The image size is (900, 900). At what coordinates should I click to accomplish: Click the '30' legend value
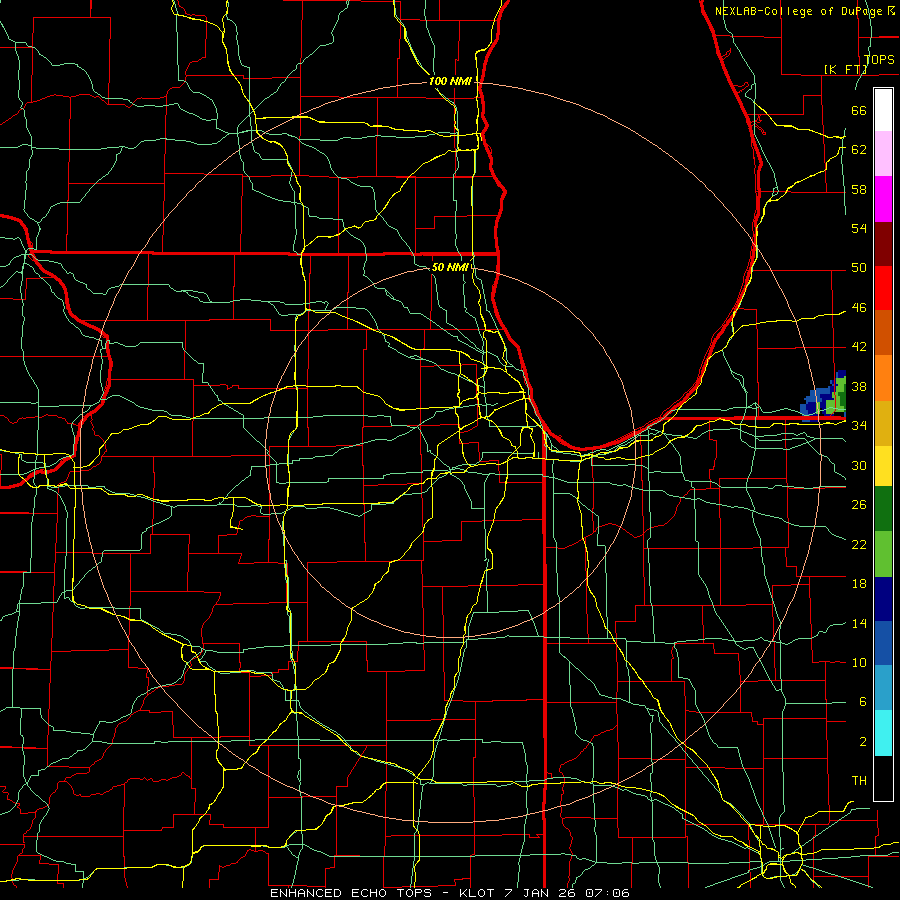[859, 465]
